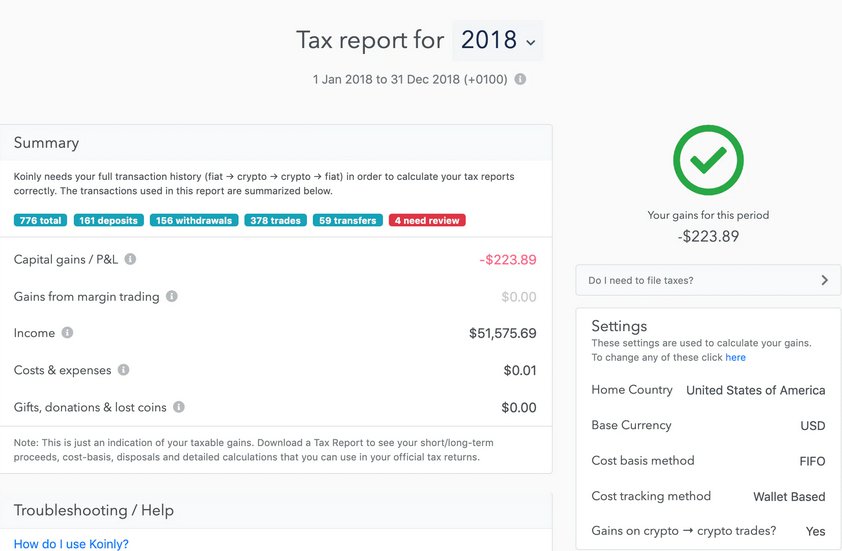
Task: Click the 'here' link to change settings
Action: click(735, 357)
